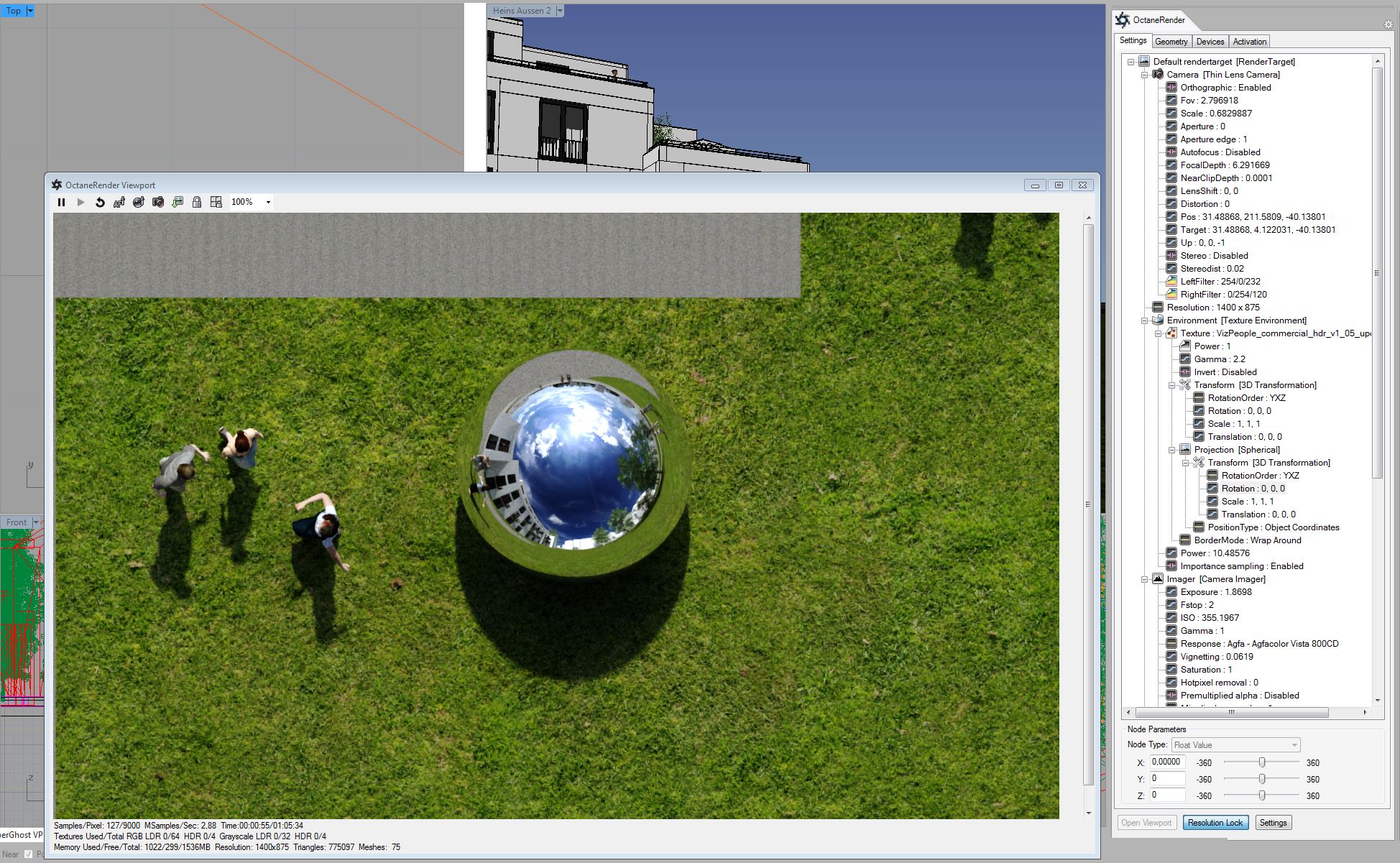
Task: Click the Settings button at panel bottom
Action: click(x=1273, y=823)
